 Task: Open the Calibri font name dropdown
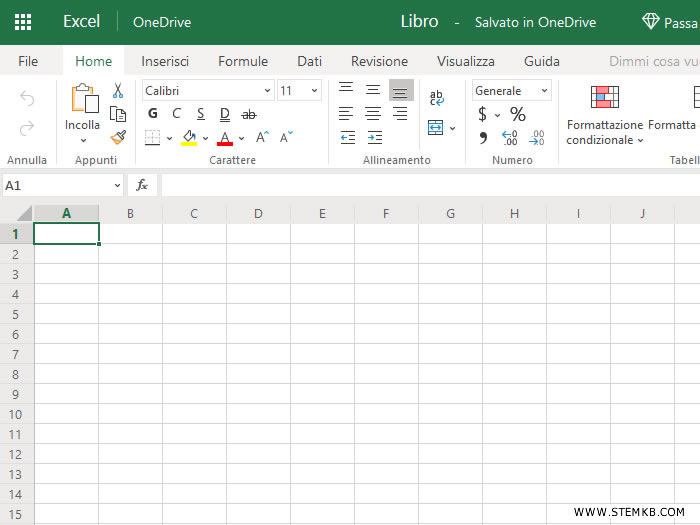tap(207, 91)
